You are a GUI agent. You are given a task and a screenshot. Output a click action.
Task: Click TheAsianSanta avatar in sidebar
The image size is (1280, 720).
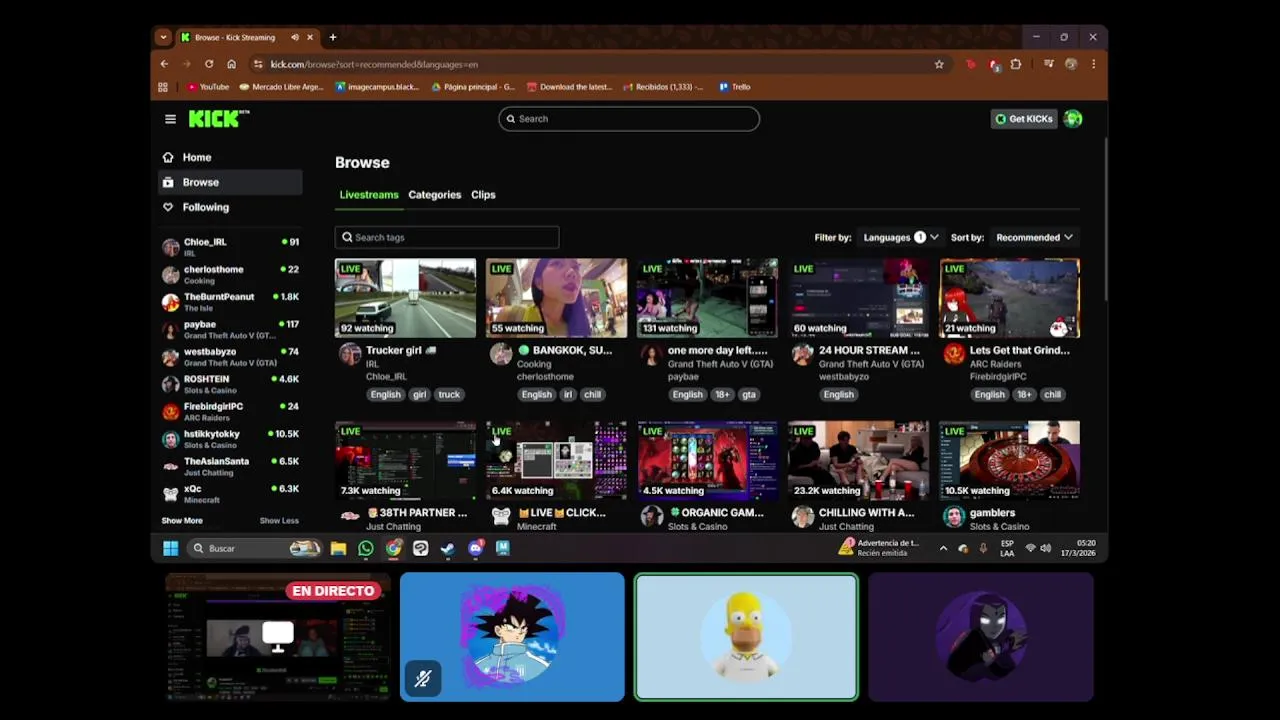click(x=171, y=466)
